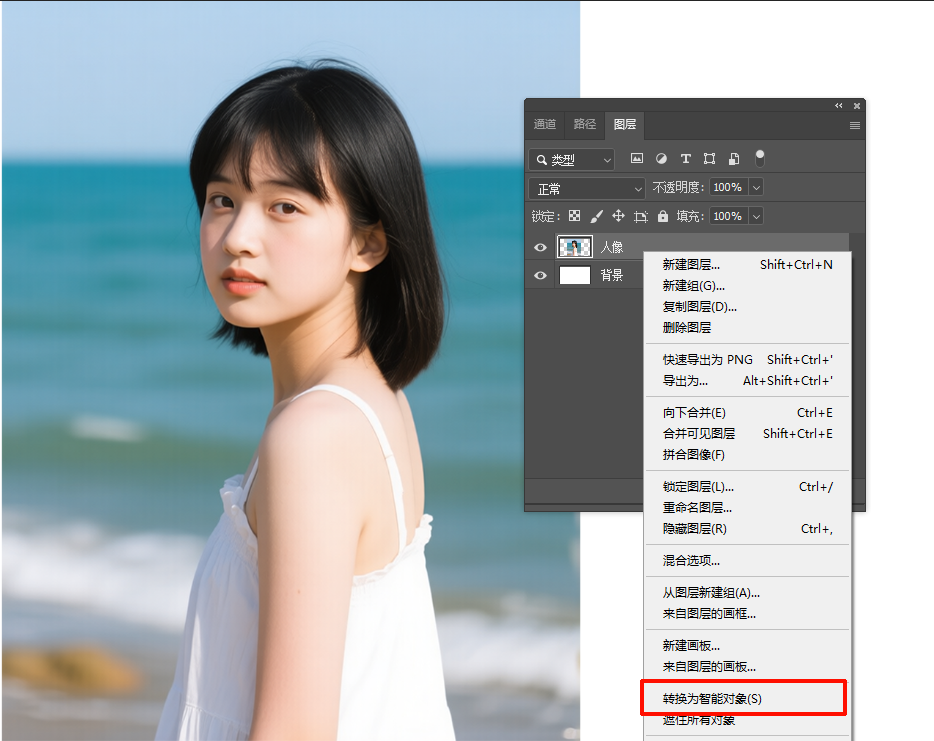Open the Layers panel menu icon

click(853, 124)
